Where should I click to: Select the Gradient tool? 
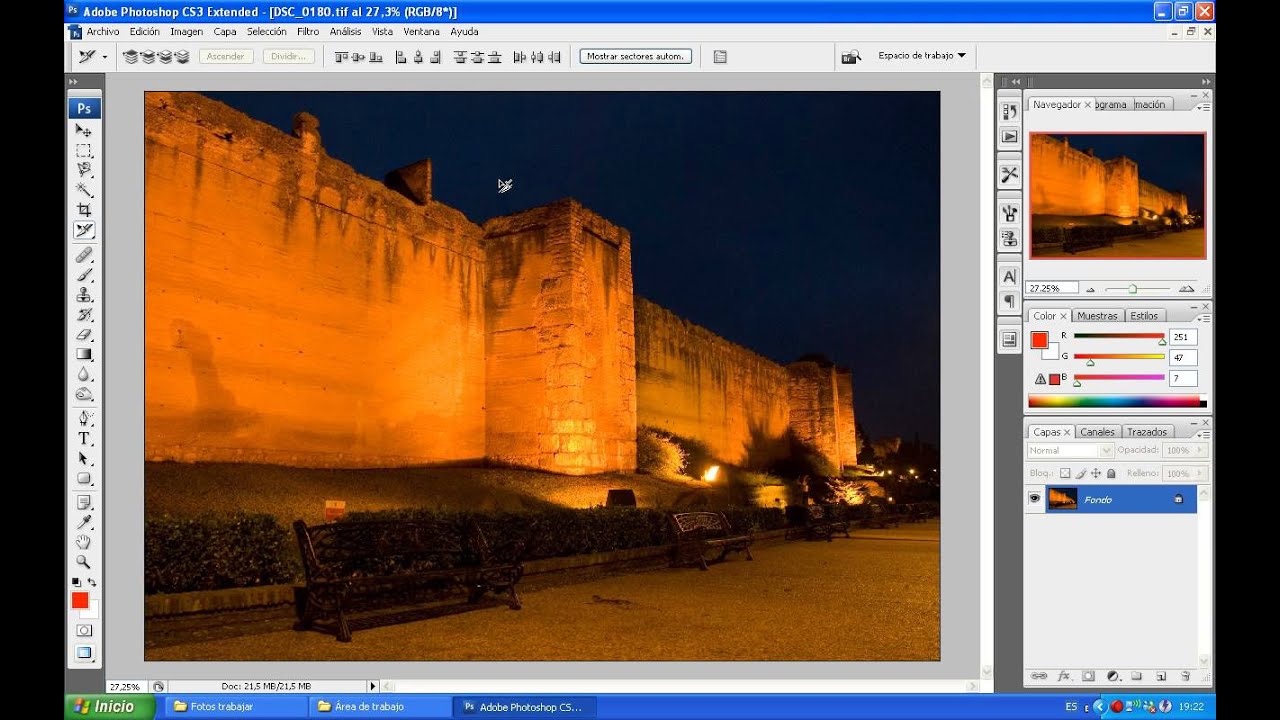tap(84, 354)
